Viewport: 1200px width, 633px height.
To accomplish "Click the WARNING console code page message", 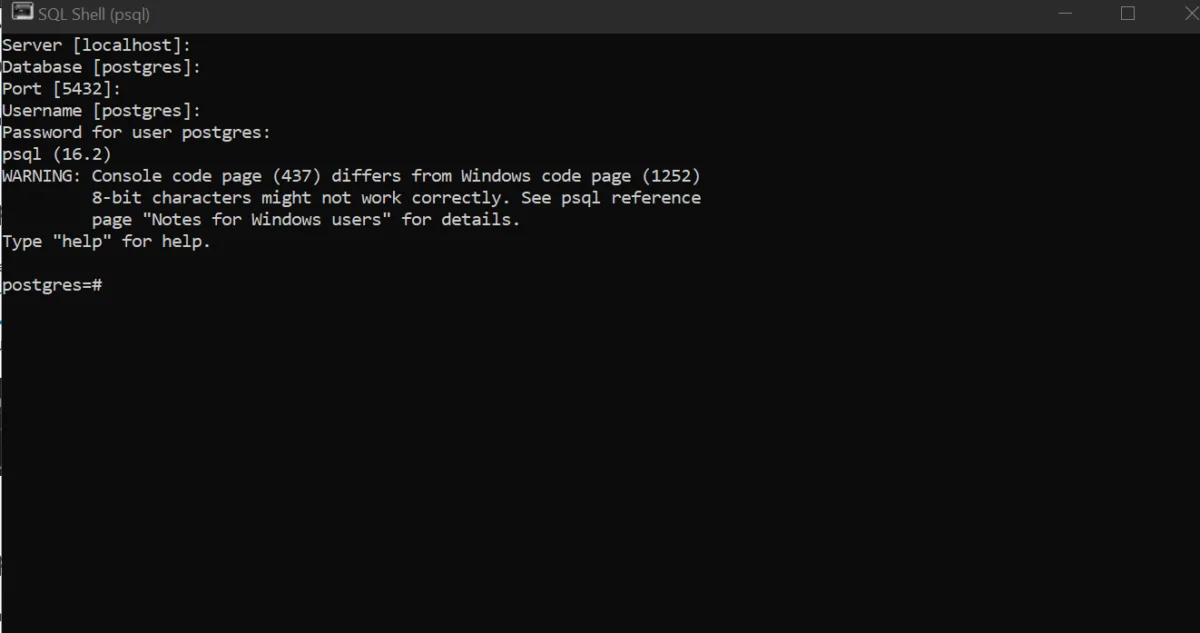I will click(x=350, y=175).
